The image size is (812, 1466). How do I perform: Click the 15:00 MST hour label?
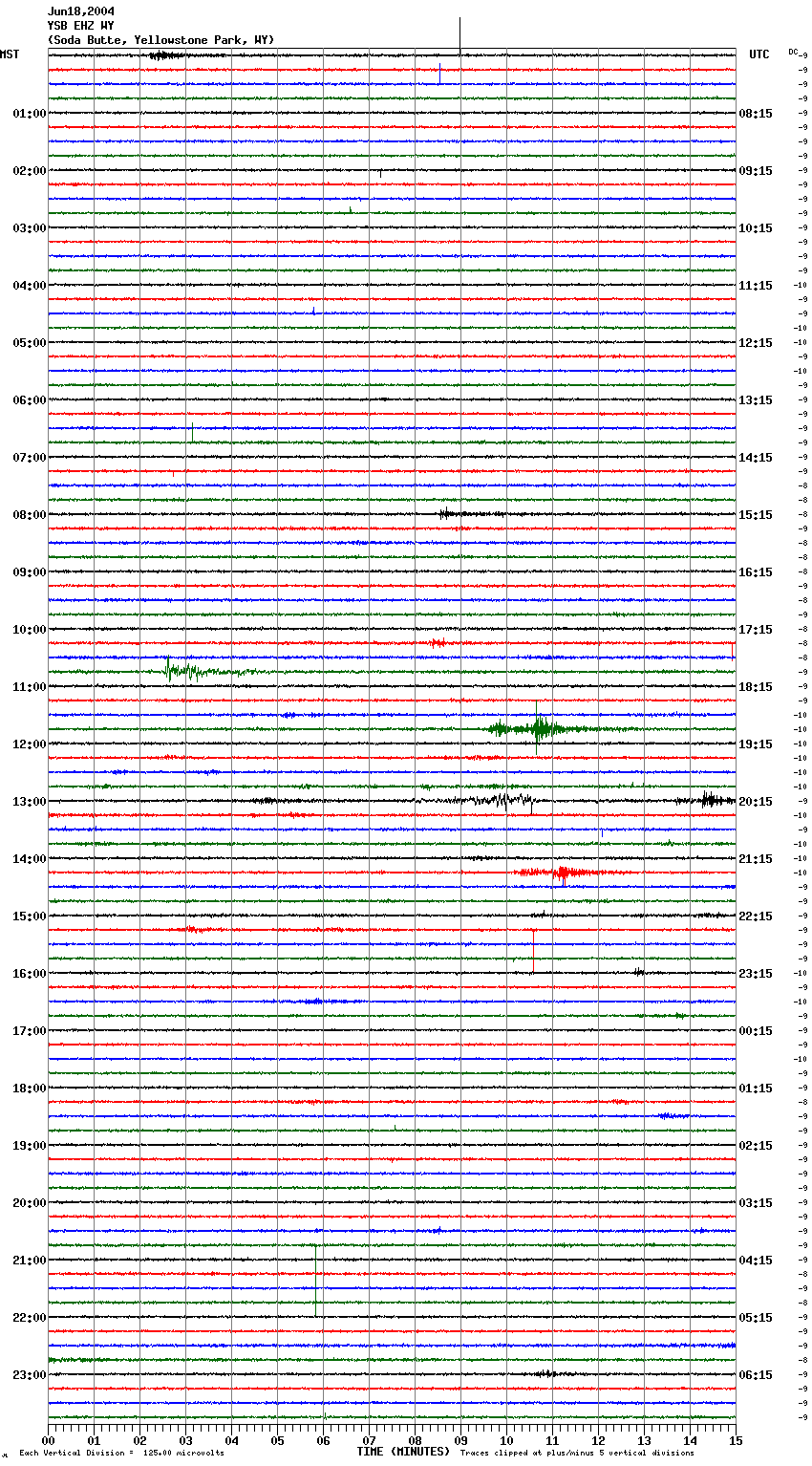[x=30, y=916]
